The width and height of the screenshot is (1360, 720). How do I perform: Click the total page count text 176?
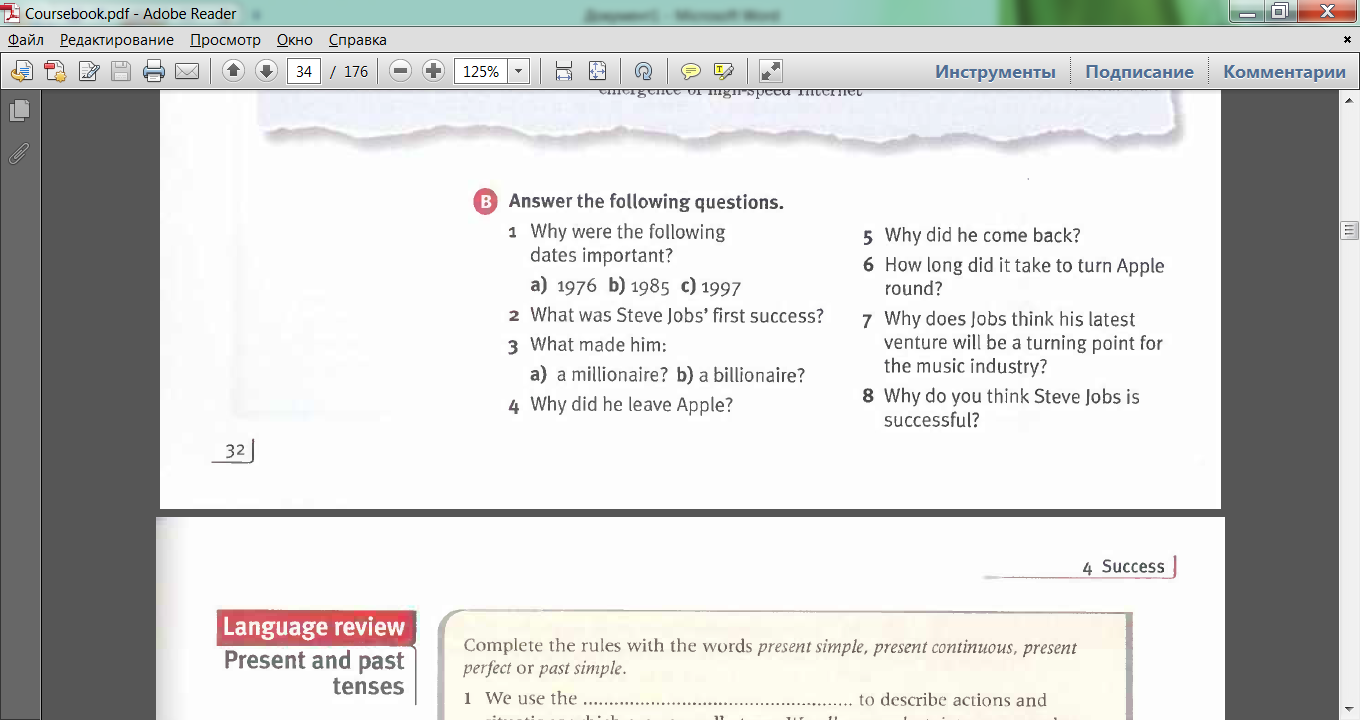pyautogui.click(x=356, y=72)
